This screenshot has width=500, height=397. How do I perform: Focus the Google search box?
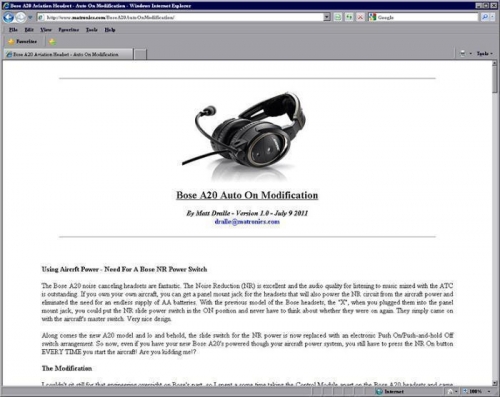427,17
